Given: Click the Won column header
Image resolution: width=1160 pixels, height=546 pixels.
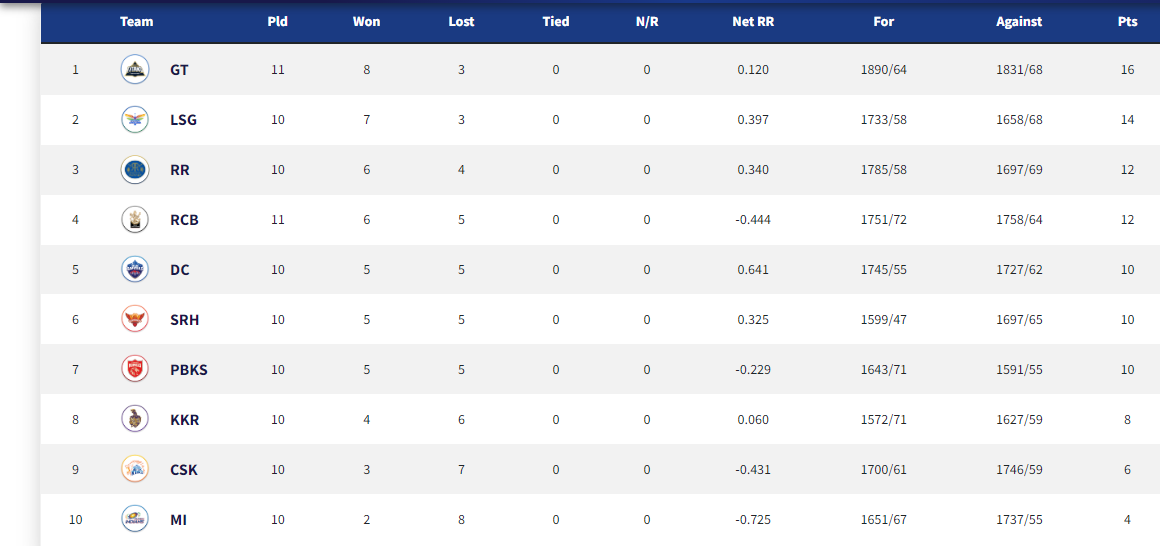Looking at the screenshot, I should 367,21.
